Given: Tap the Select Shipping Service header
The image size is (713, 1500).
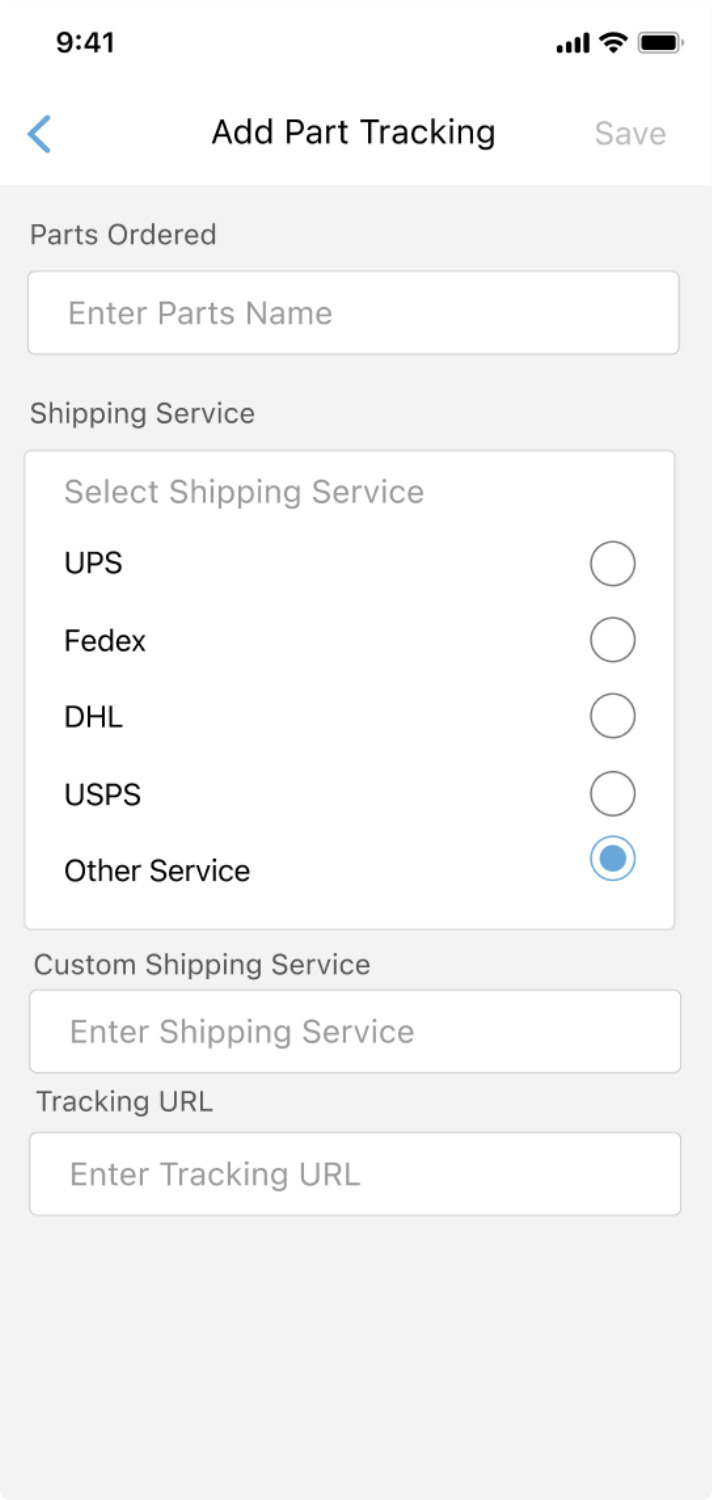Looking at the screenshot, I should coord(244,492).
